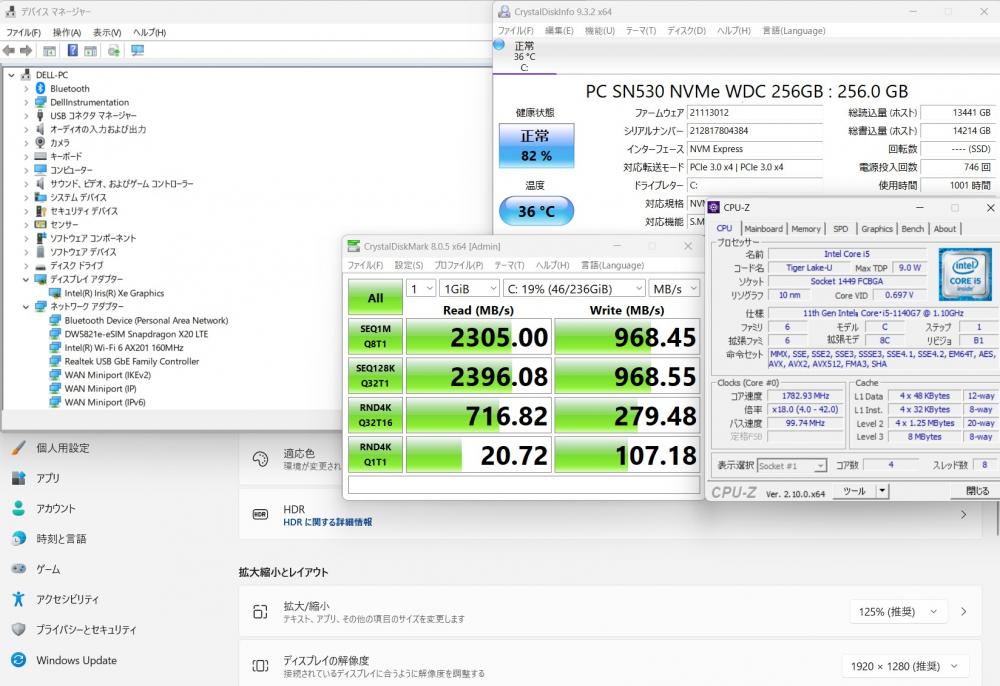The height and width of the screenshot is (686, 1000).
Task: Open Gaming via the controller icon
Action: click(x=18, y=569)
